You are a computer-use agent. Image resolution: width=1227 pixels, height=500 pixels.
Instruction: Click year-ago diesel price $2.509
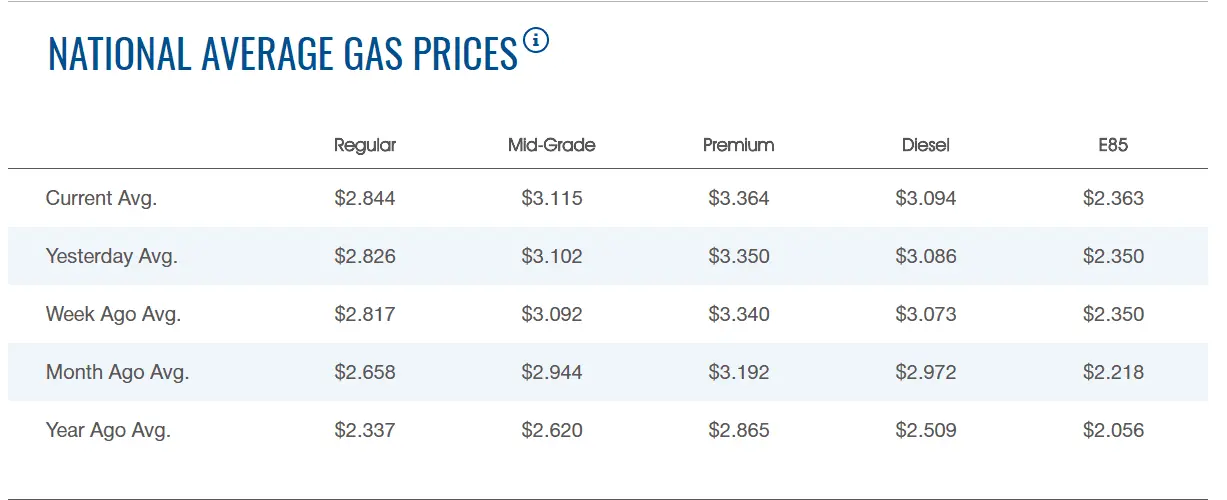(x=925, y=431)
